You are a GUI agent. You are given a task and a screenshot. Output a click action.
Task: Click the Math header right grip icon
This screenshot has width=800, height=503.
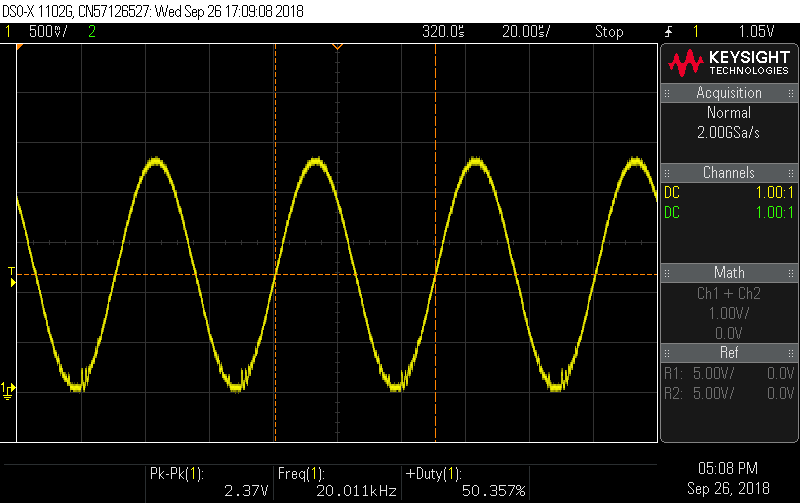(791, 273)
